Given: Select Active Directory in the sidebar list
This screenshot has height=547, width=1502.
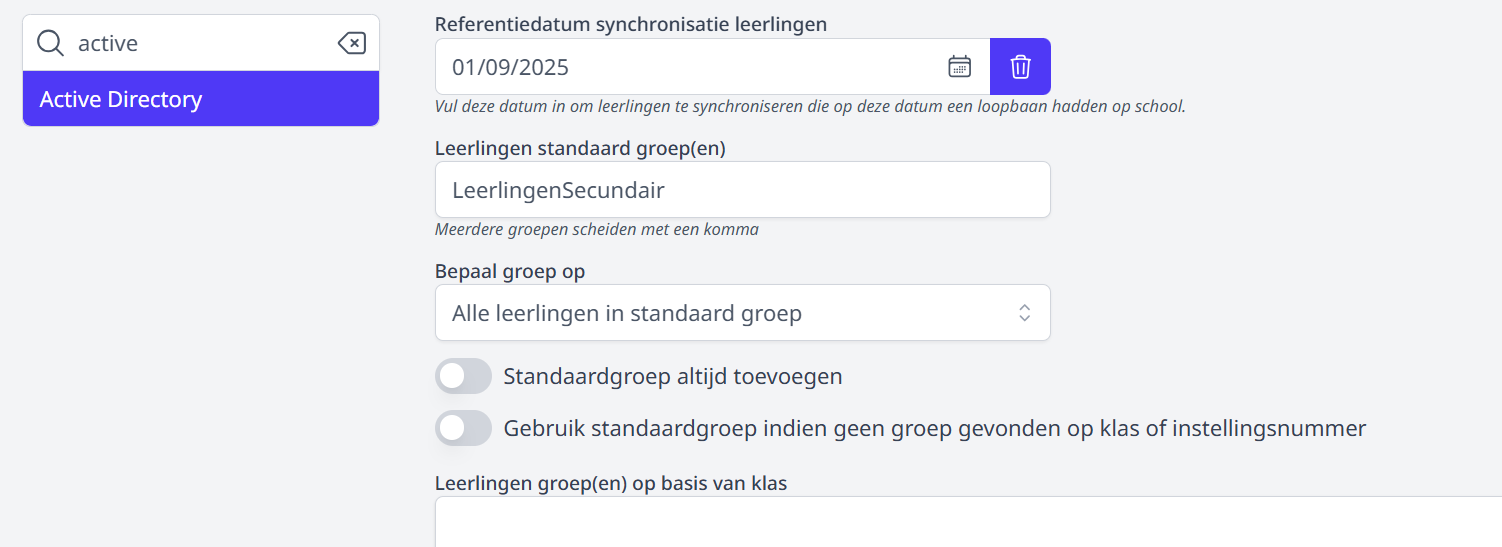Looking at the screenshot, I should click(x=201, y=99).
